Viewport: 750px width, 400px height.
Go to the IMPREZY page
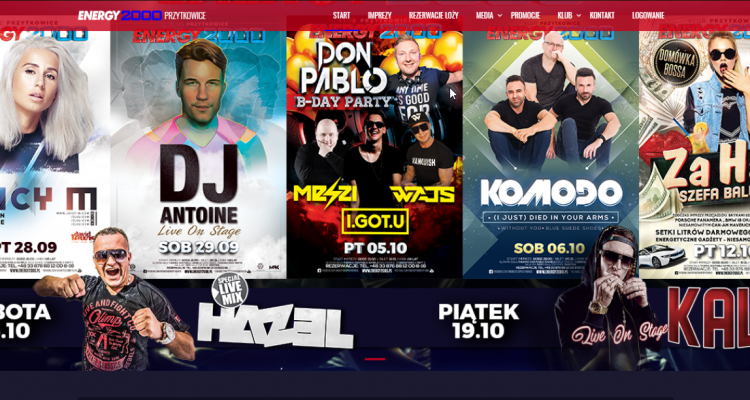click(379, 15)
